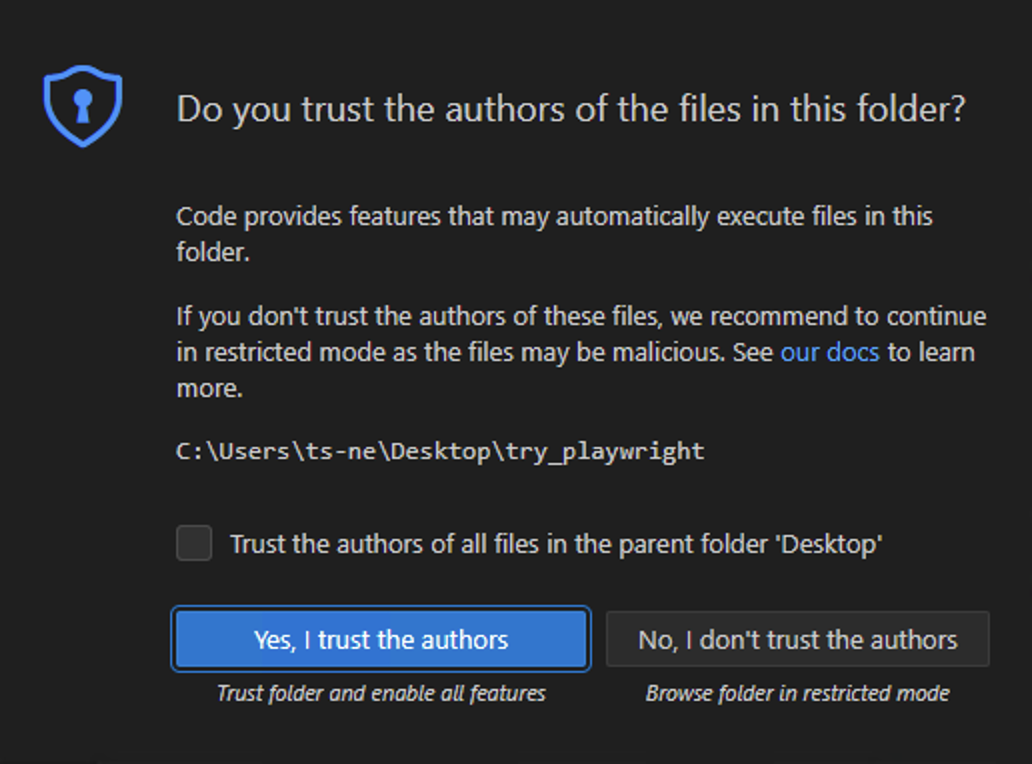
Task: Open the 'our docs' link
Action: 830,352
